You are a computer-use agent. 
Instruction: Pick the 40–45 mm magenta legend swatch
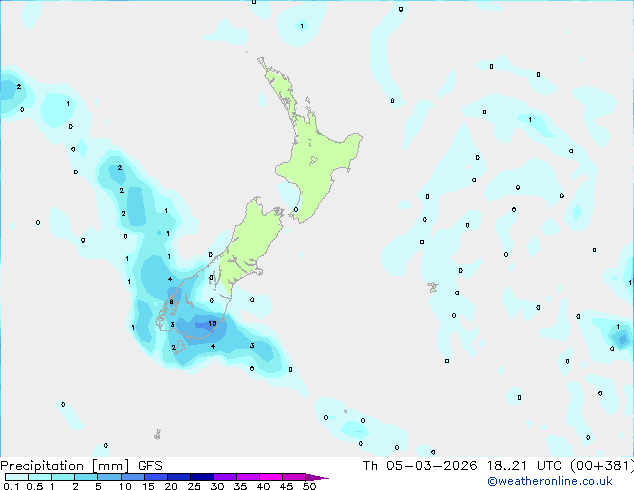[271, 477]
